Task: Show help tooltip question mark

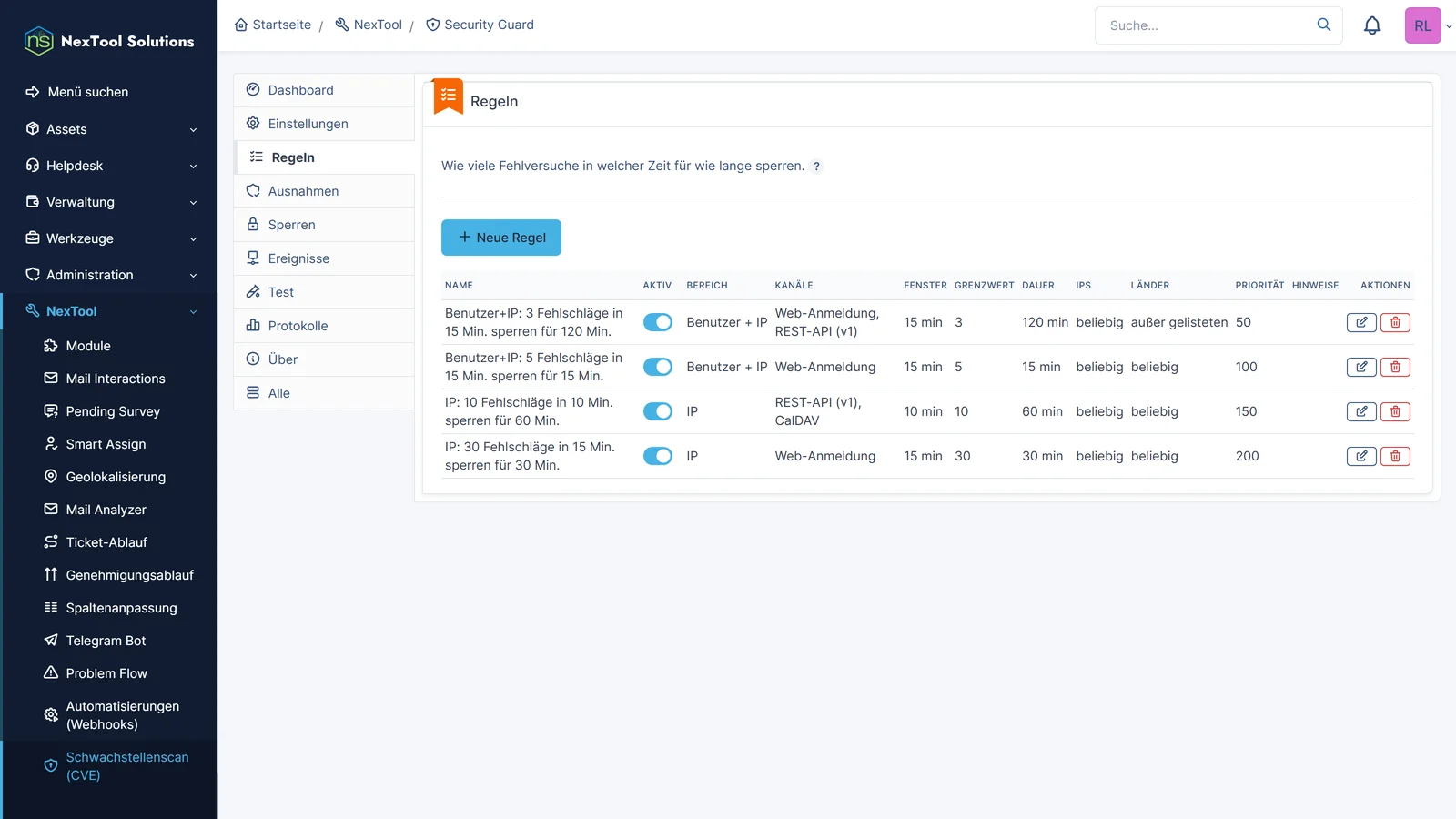Action: (816, 167)
